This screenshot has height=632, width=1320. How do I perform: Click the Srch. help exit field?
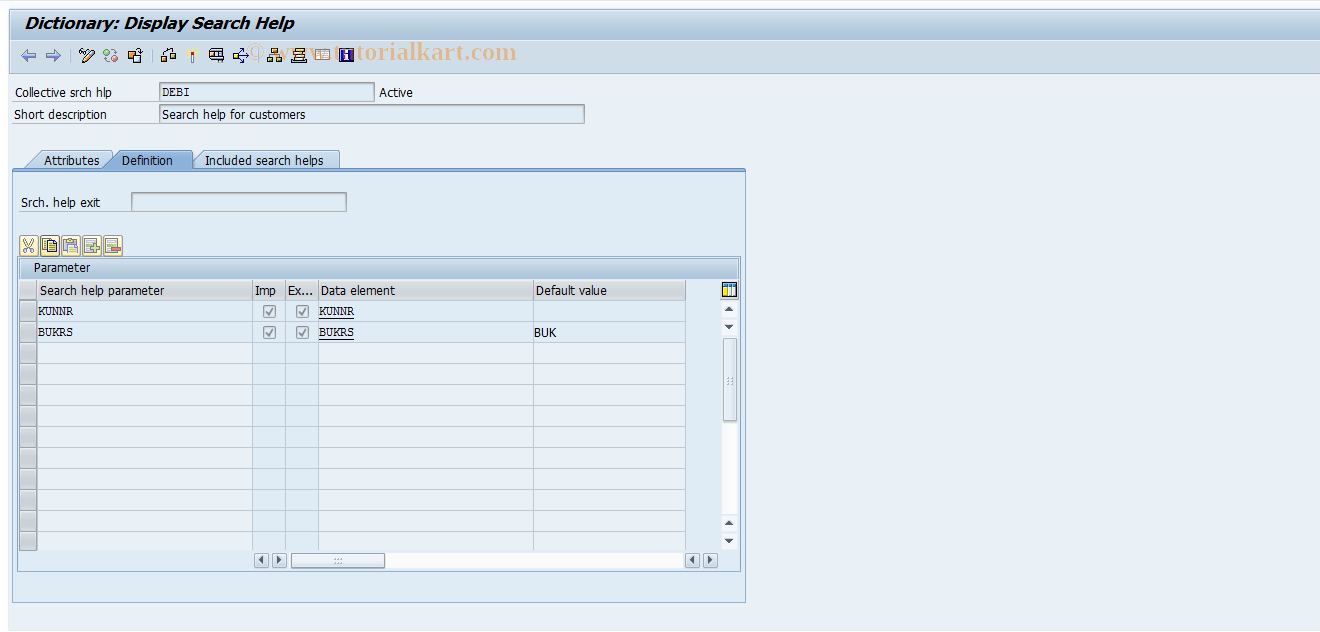[239, 202]
